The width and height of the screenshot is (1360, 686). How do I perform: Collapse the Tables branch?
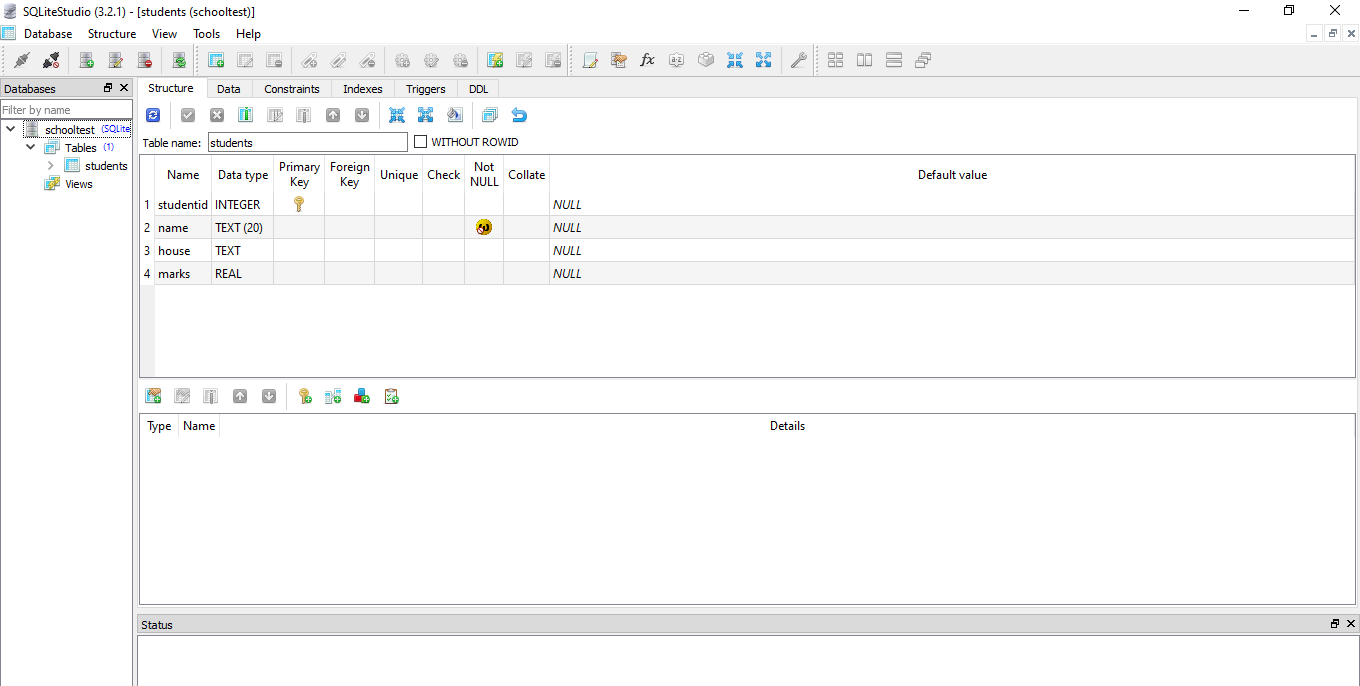pyautogui.click(x=31, y=146)
